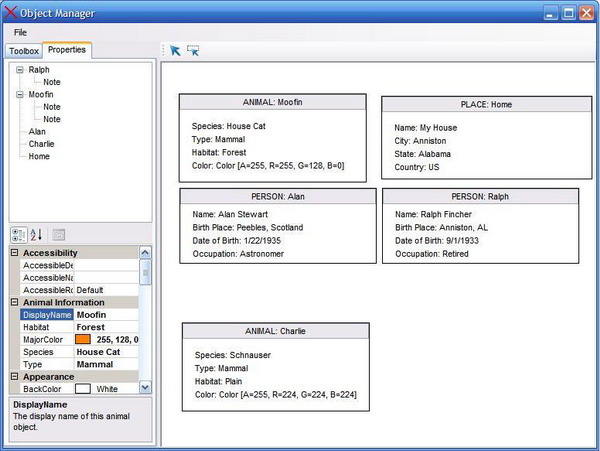Viewport: 600px width, 451px height.
Task: Open the File menu
Action: point(20,33)
